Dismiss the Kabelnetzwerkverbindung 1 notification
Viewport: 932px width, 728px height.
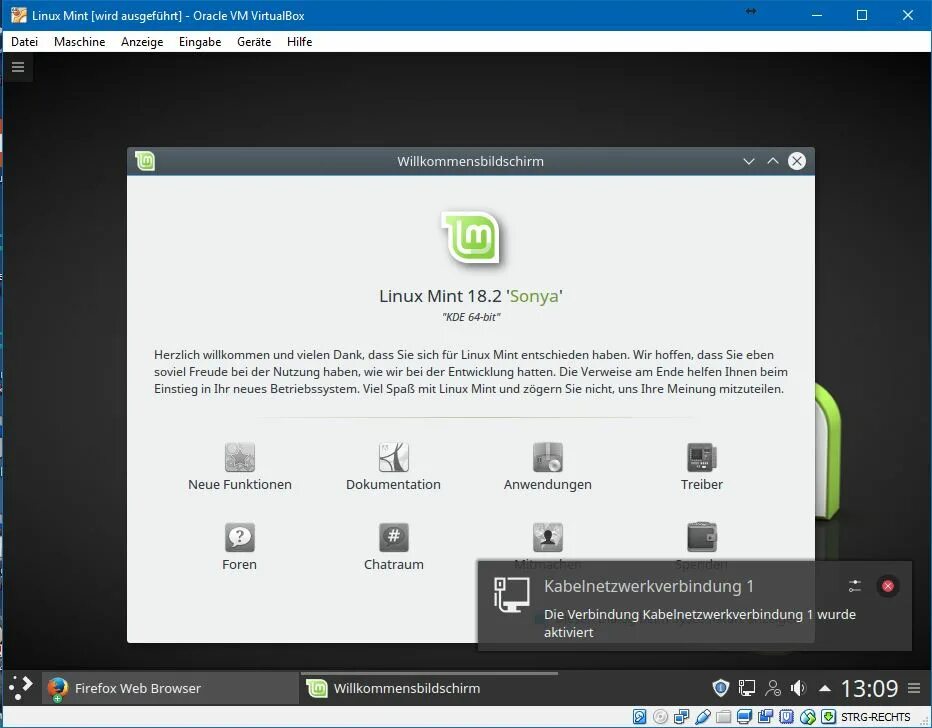888,586
